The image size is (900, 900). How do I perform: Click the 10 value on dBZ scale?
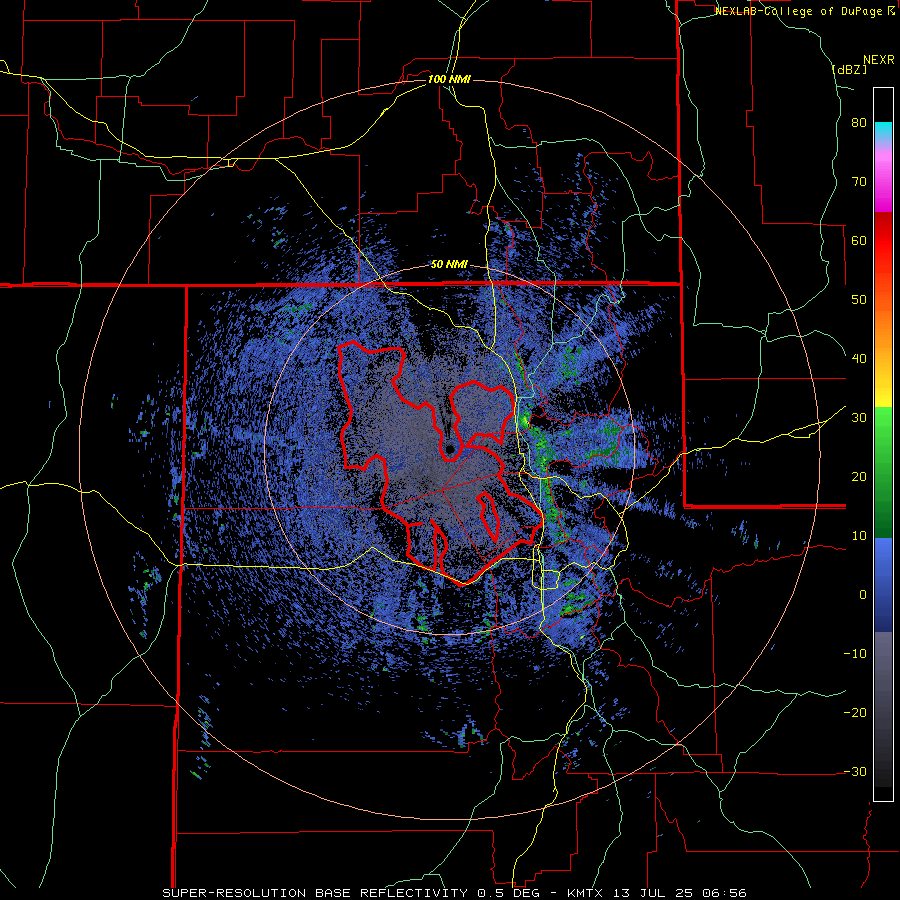859,536
